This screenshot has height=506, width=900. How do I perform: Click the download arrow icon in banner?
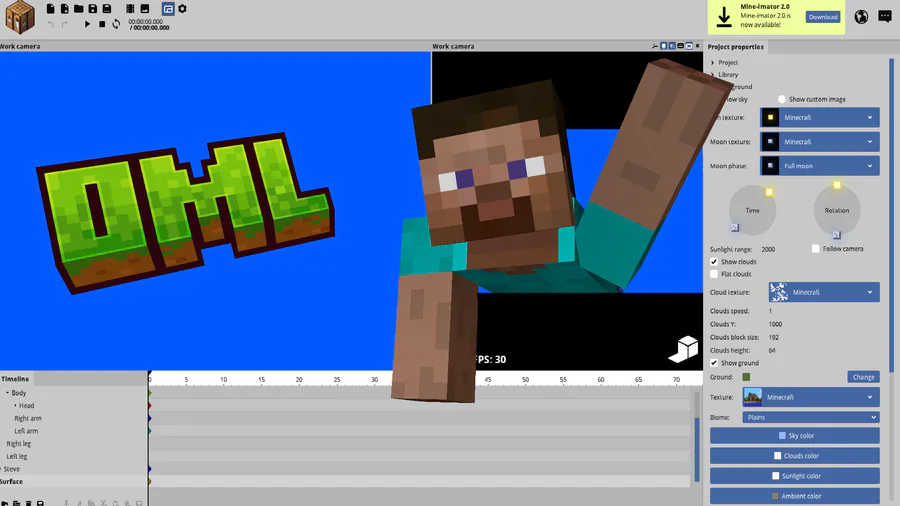(724, 17)
